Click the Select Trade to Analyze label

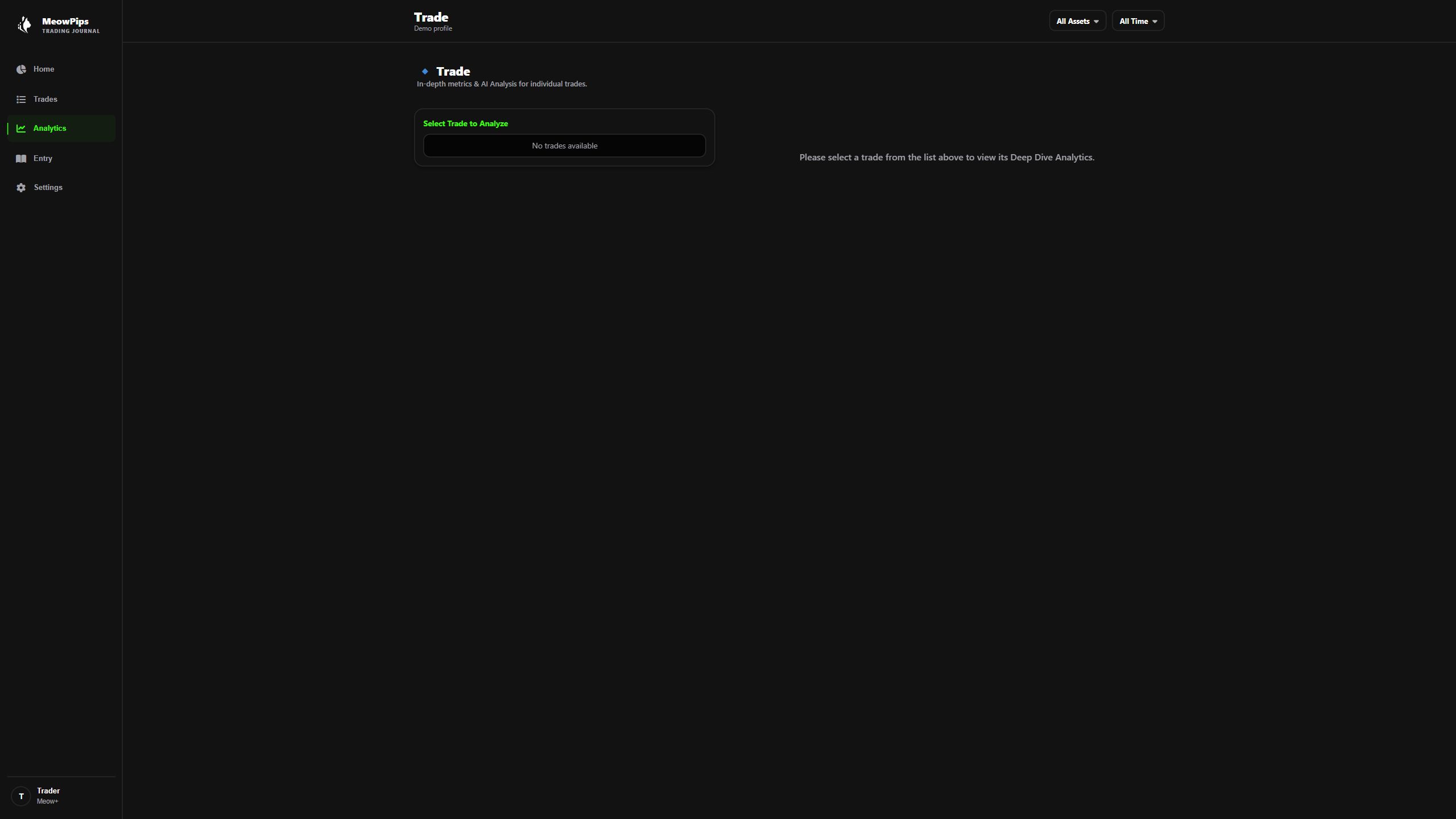point(465,123)
